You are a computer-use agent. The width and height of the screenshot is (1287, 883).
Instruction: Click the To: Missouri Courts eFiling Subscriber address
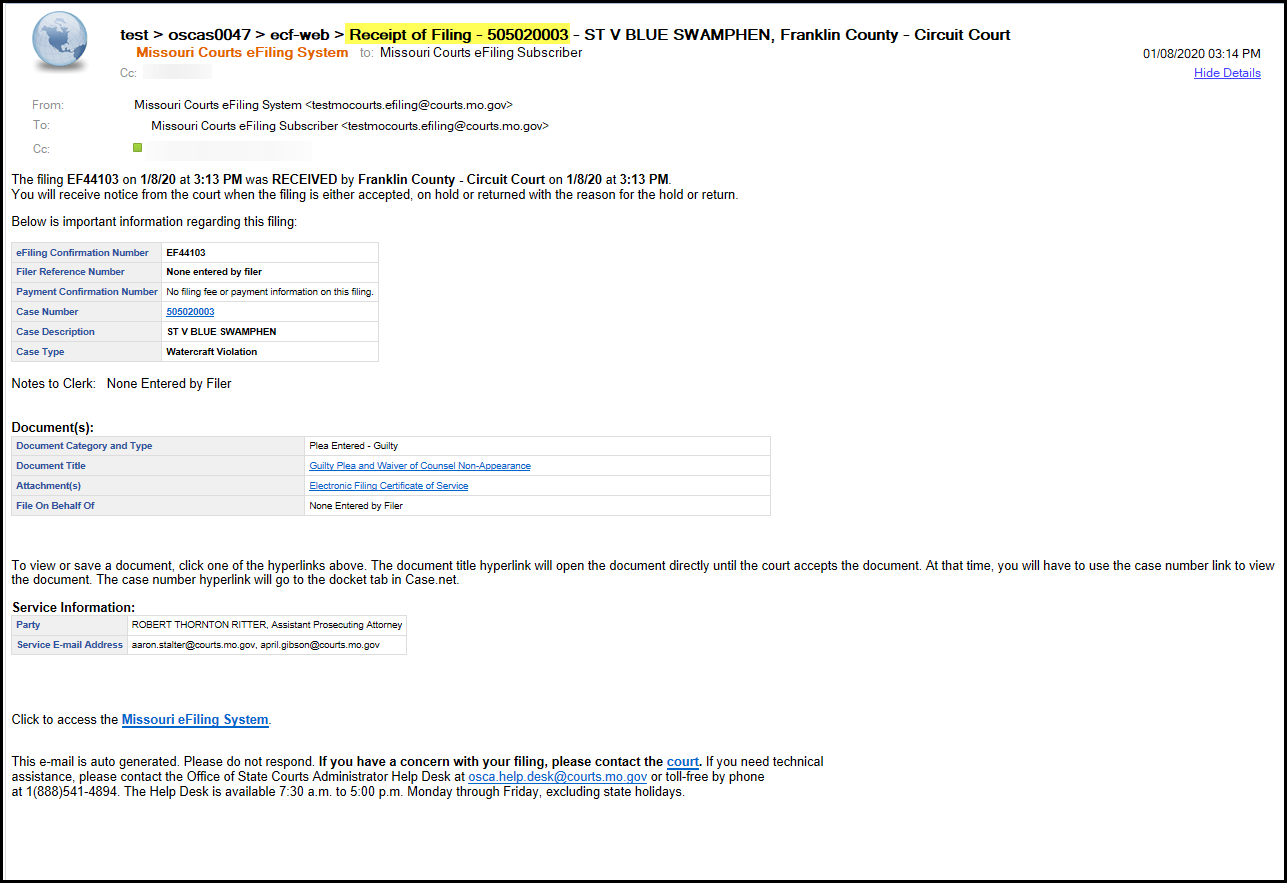point(350,126)
